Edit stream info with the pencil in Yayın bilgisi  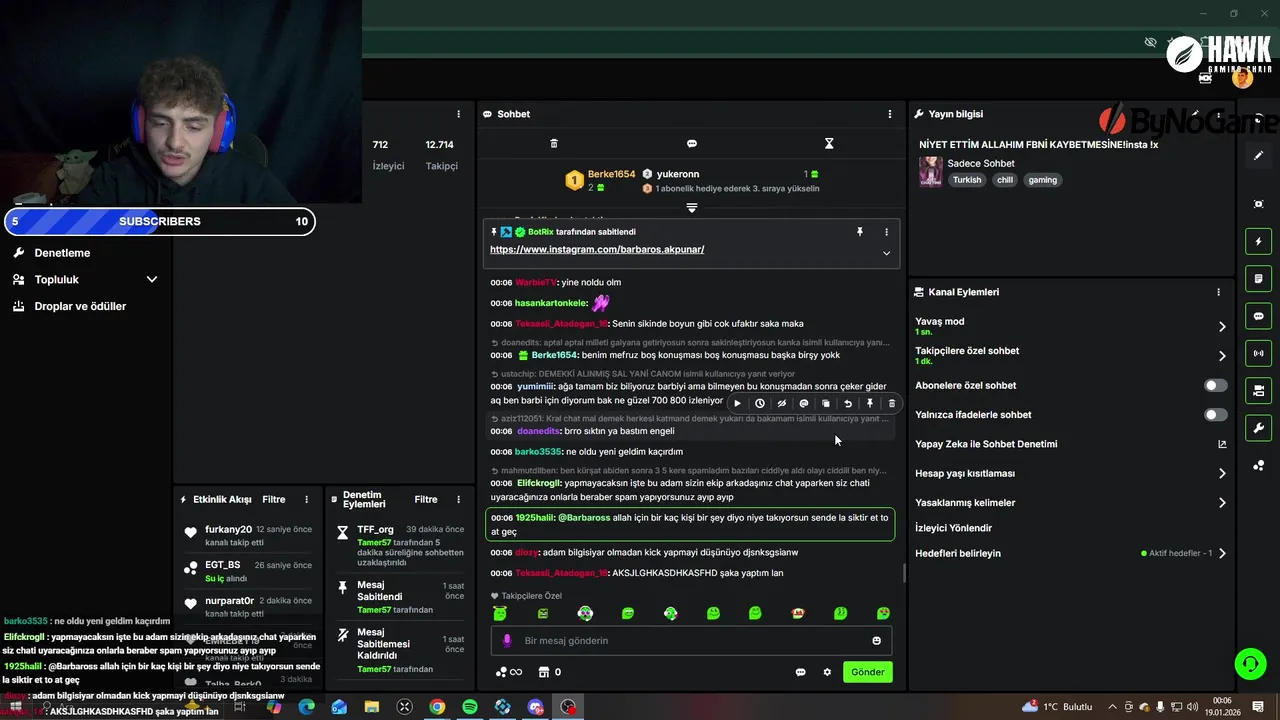[x=1195, y=114]
